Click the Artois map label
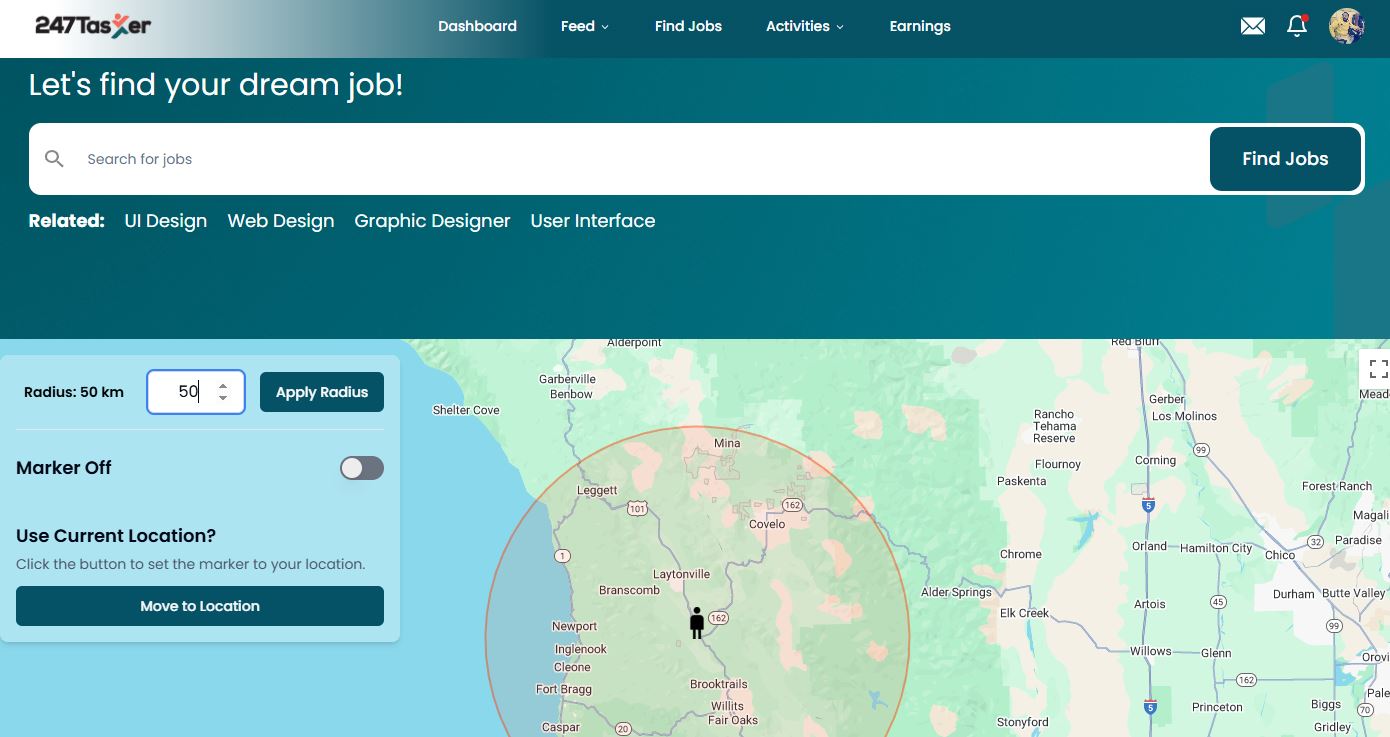Image resolution: width=1390 pixels, height=737 pixels. 1150,604
